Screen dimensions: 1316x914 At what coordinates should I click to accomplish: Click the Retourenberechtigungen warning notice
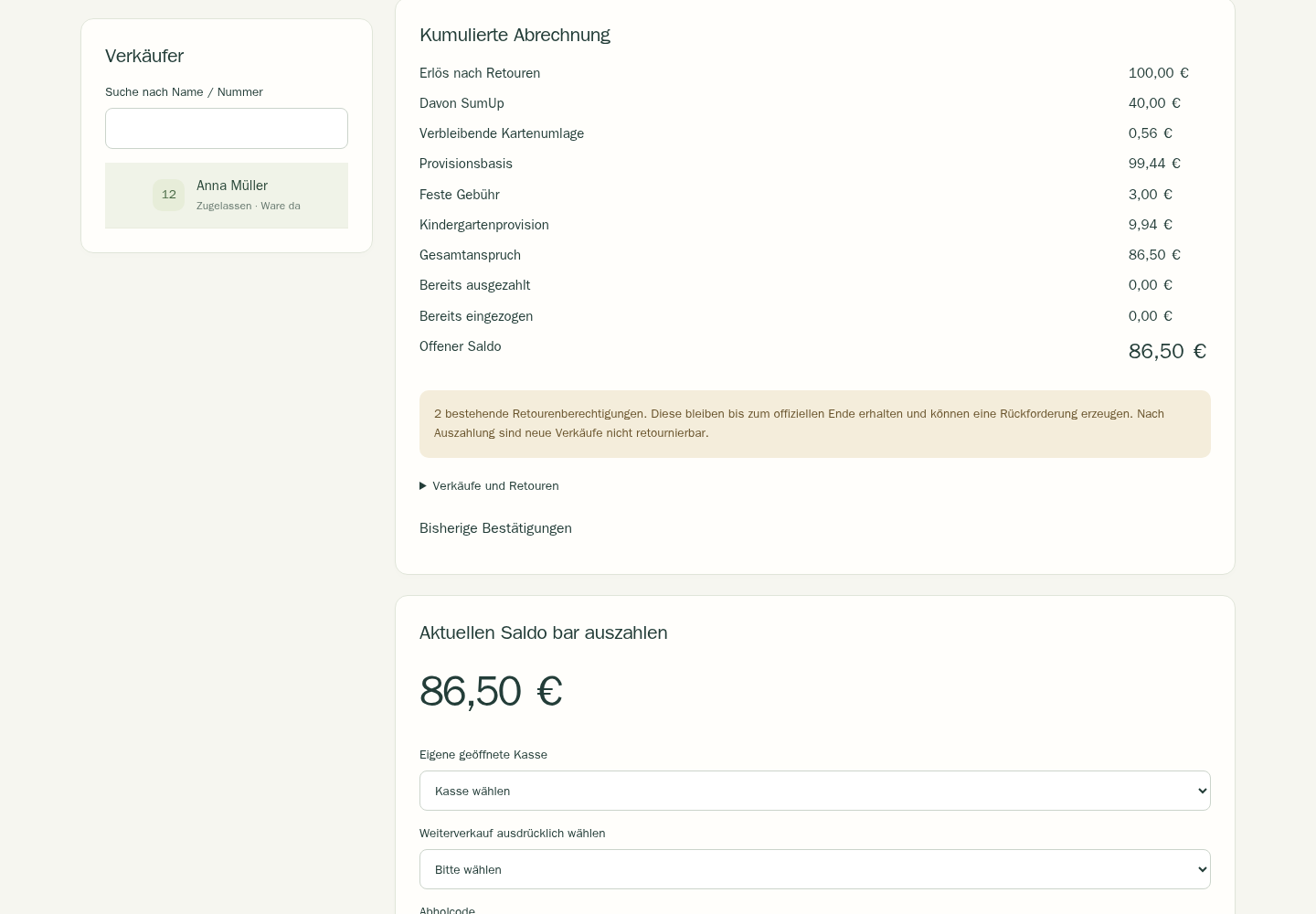[815, 424]
